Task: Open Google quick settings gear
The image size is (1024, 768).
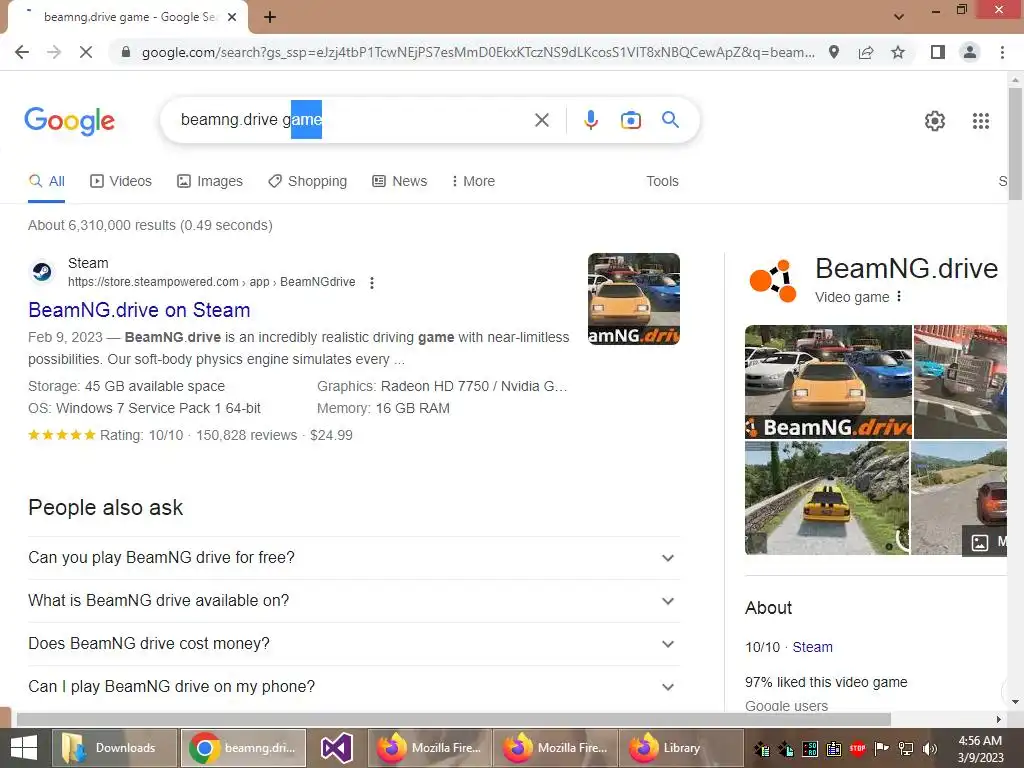Action: point(935,121)
